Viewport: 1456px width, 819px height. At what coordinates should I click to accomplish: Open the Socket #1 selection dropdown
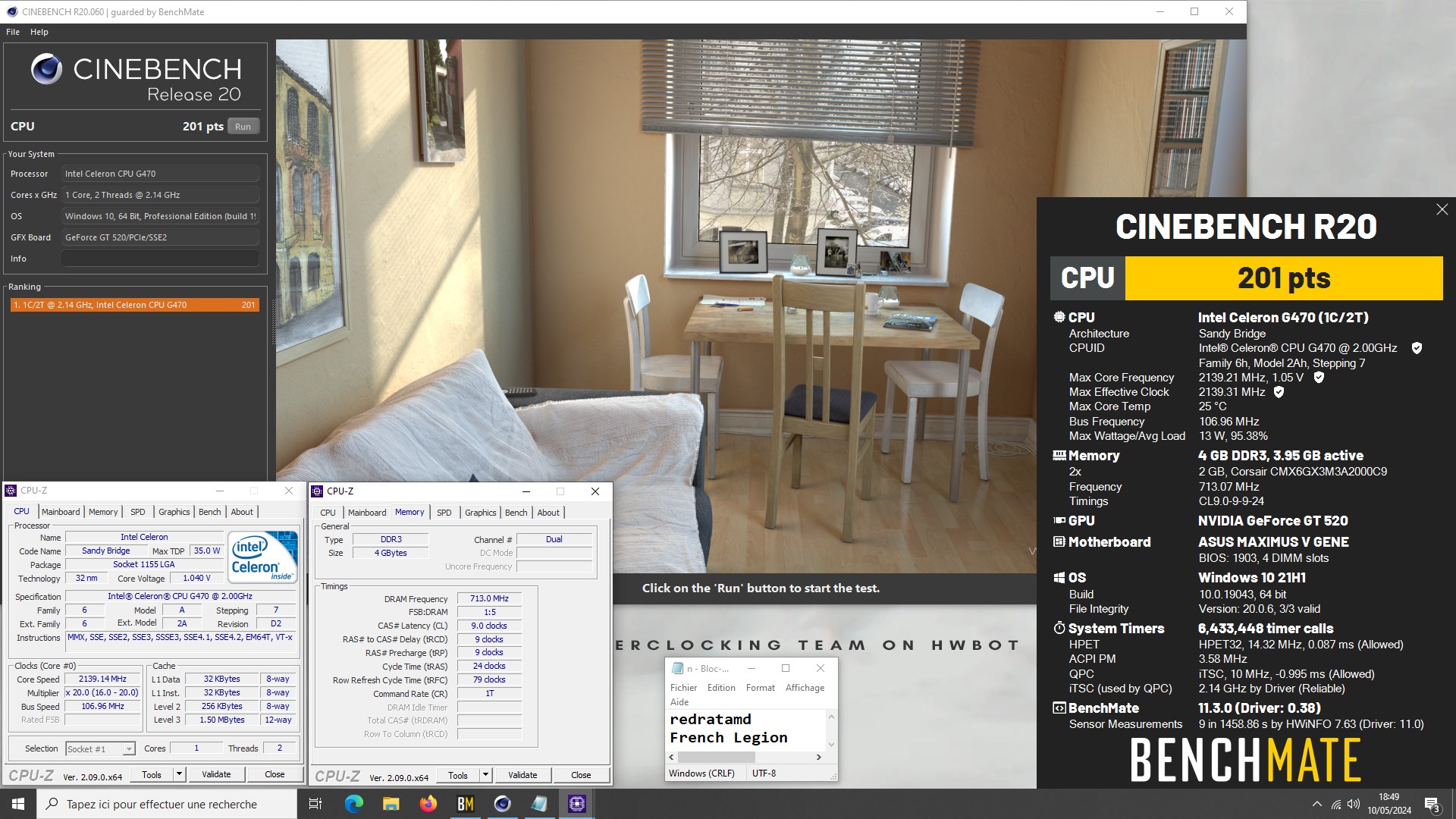(100, 749)
